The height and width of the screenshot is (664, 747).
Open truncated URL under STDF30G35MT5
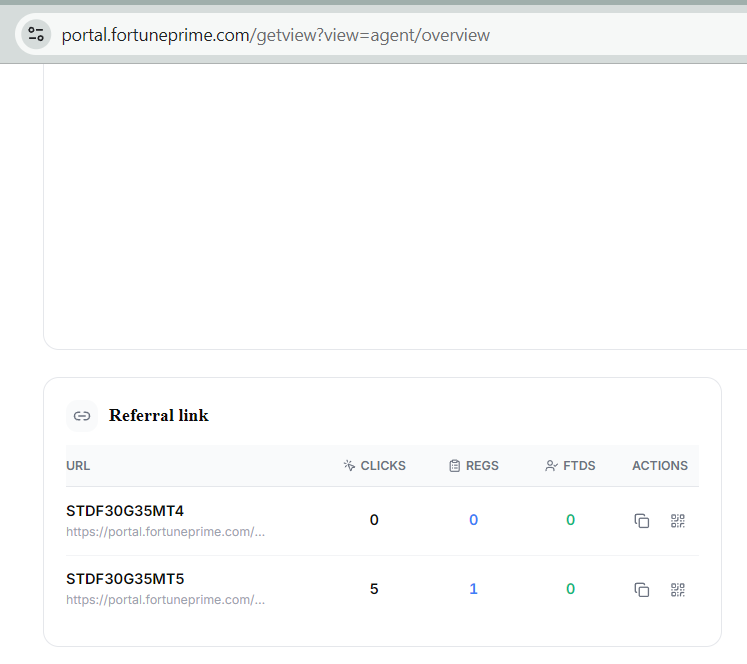[165, 600]
